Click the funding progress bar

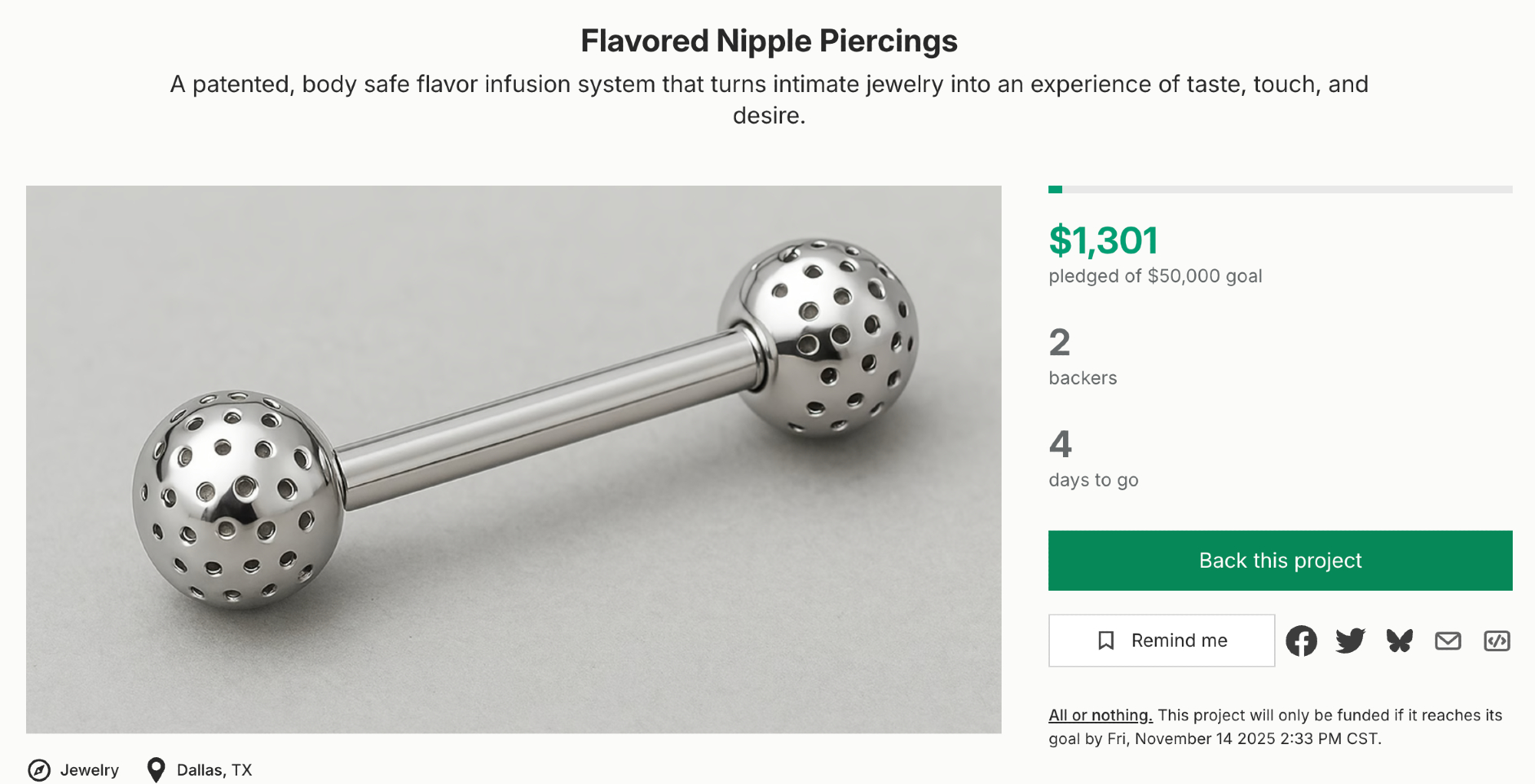[1279, 189]
